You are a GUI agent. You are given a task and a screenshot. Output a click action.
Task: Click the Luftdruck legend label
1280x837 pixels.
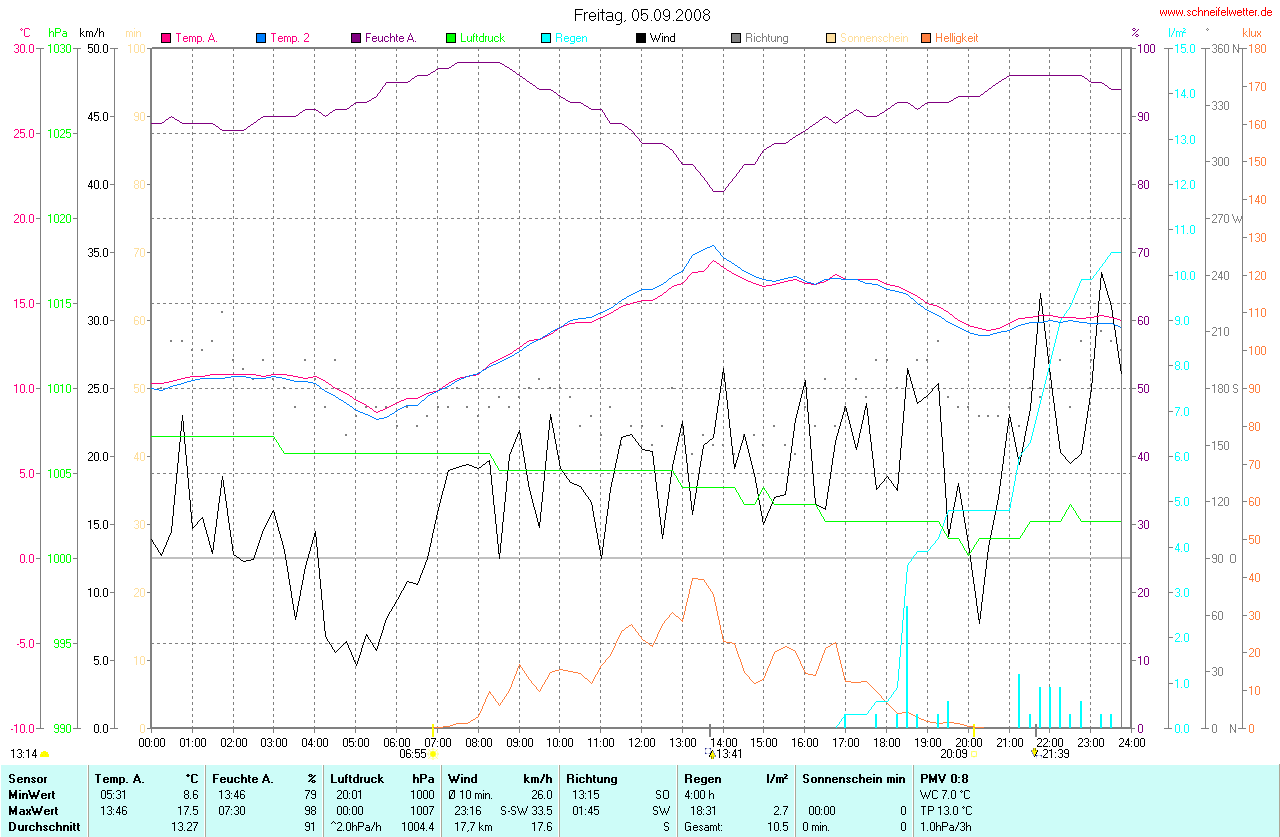pyautogui.click(x=482, y=38)
